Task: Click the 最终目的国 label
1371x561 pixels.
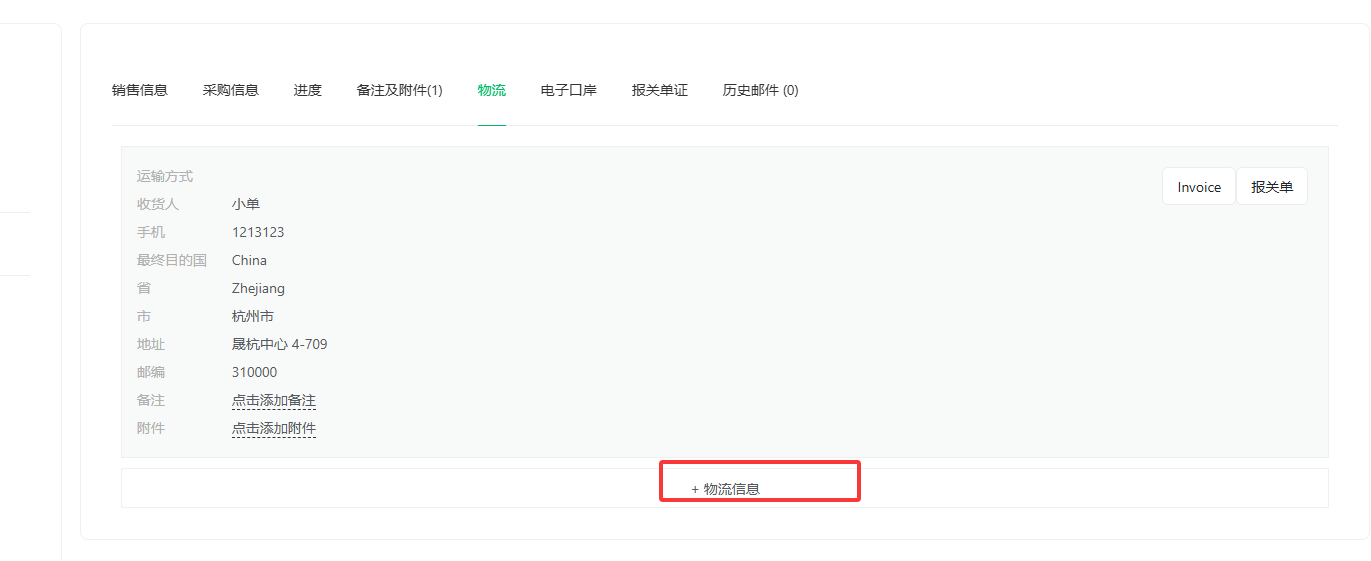Action: point(172,260)
